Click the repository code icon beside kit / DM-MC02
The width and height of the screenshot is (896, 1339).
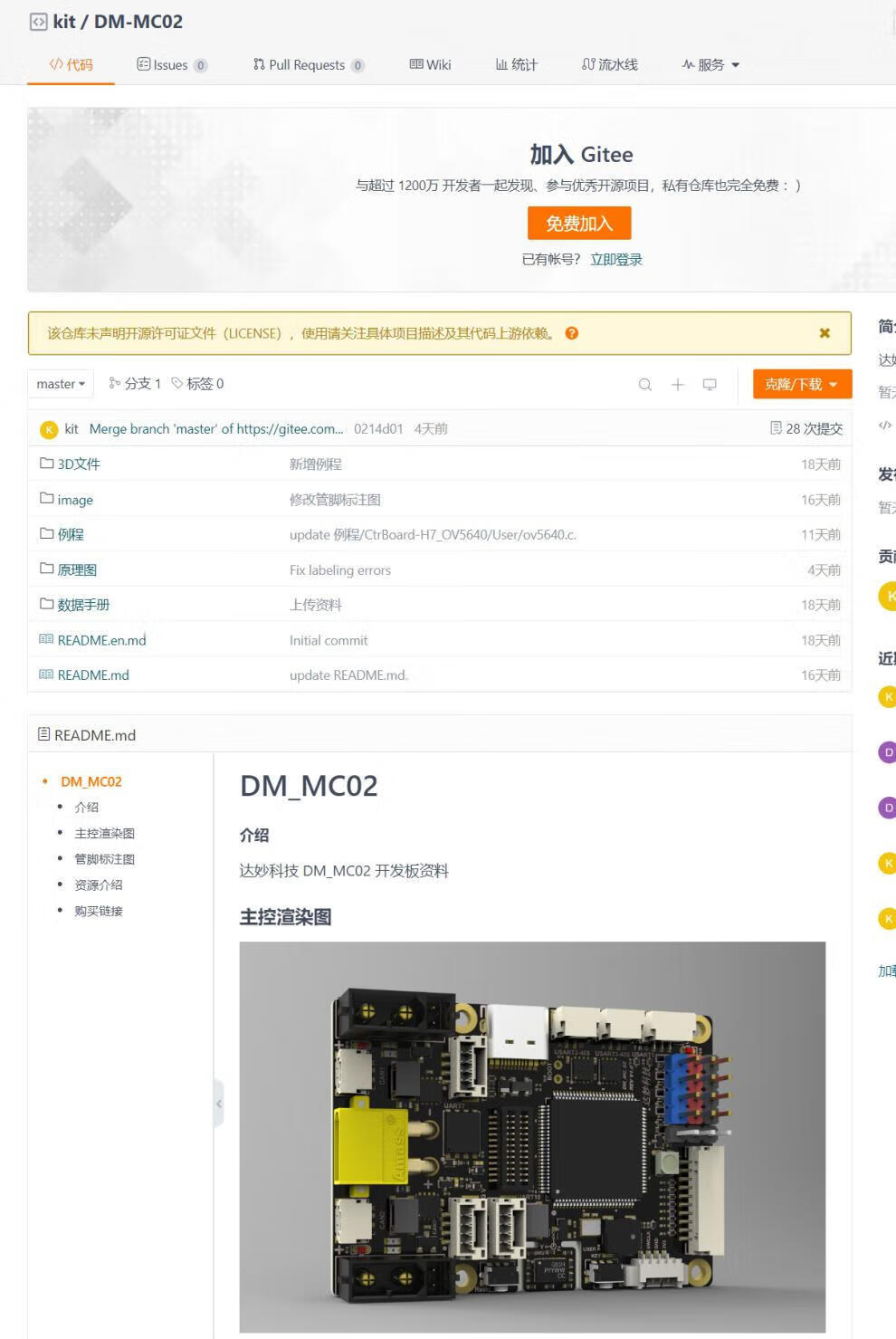[x=38, y=22]
